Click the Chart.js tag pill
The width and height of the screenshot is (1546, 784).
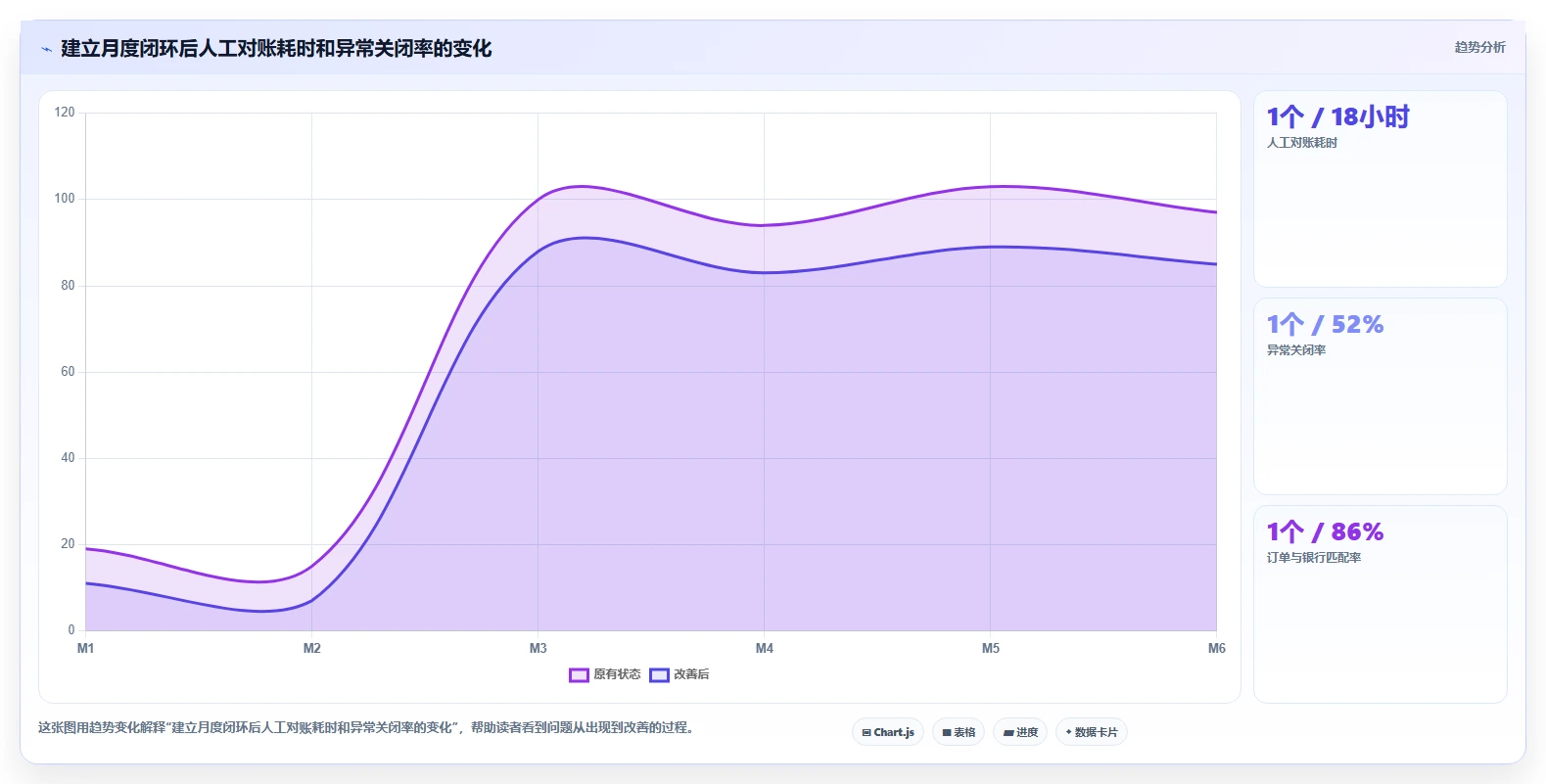pyautogui.click(x=888, y=732)
